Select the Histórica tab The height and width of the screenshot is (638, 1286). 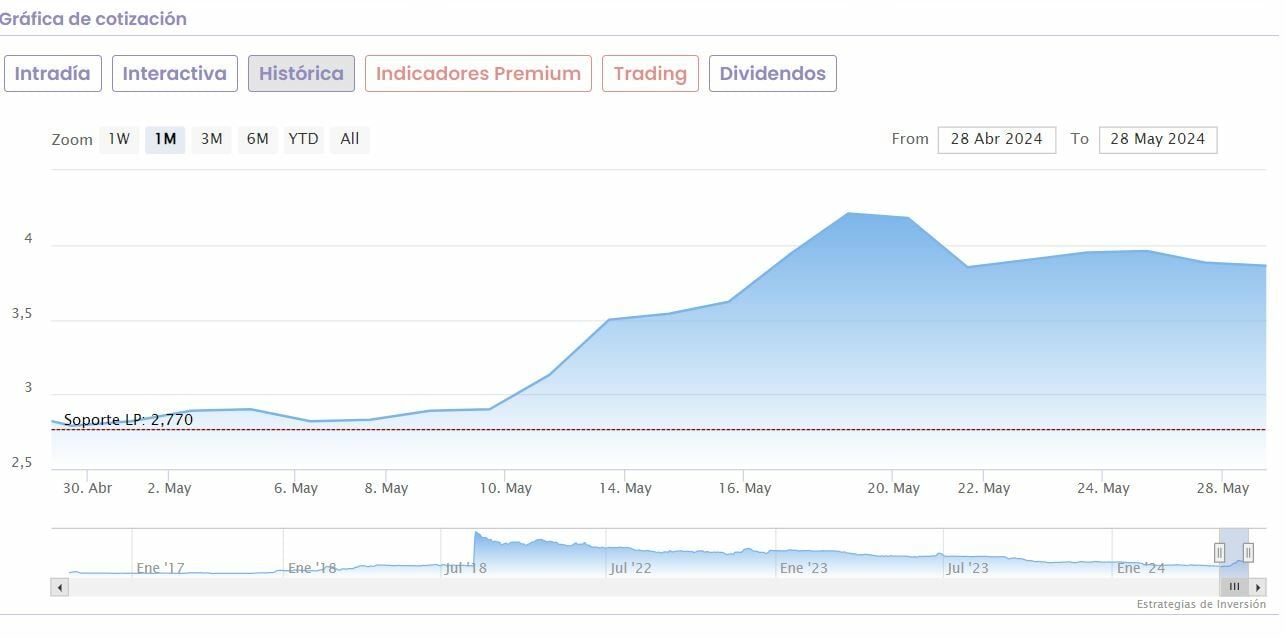pyautogui.click(x=301, y=73)
